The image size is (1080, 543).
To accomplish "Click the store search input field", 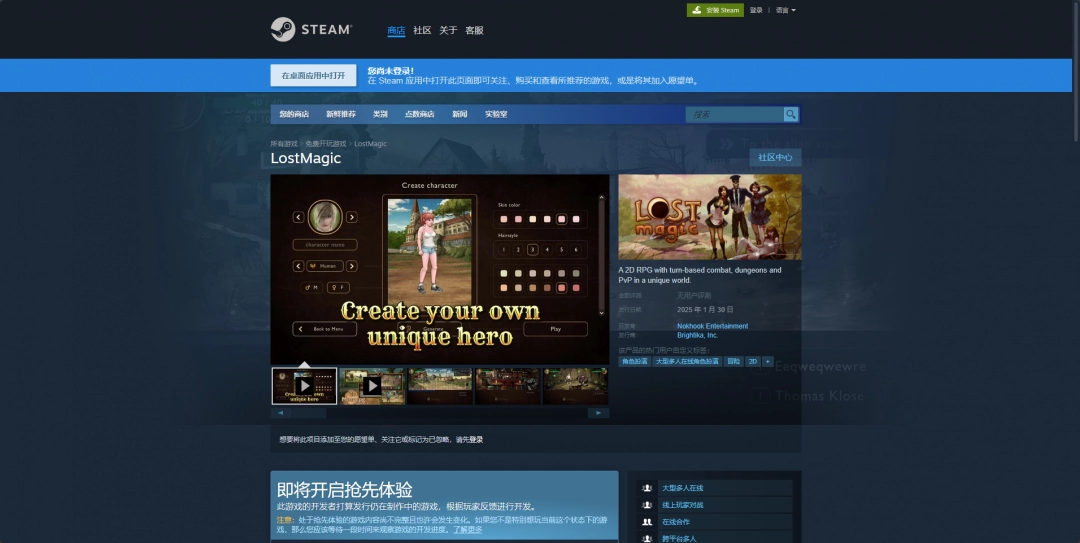I will click(x=735, y=114).
